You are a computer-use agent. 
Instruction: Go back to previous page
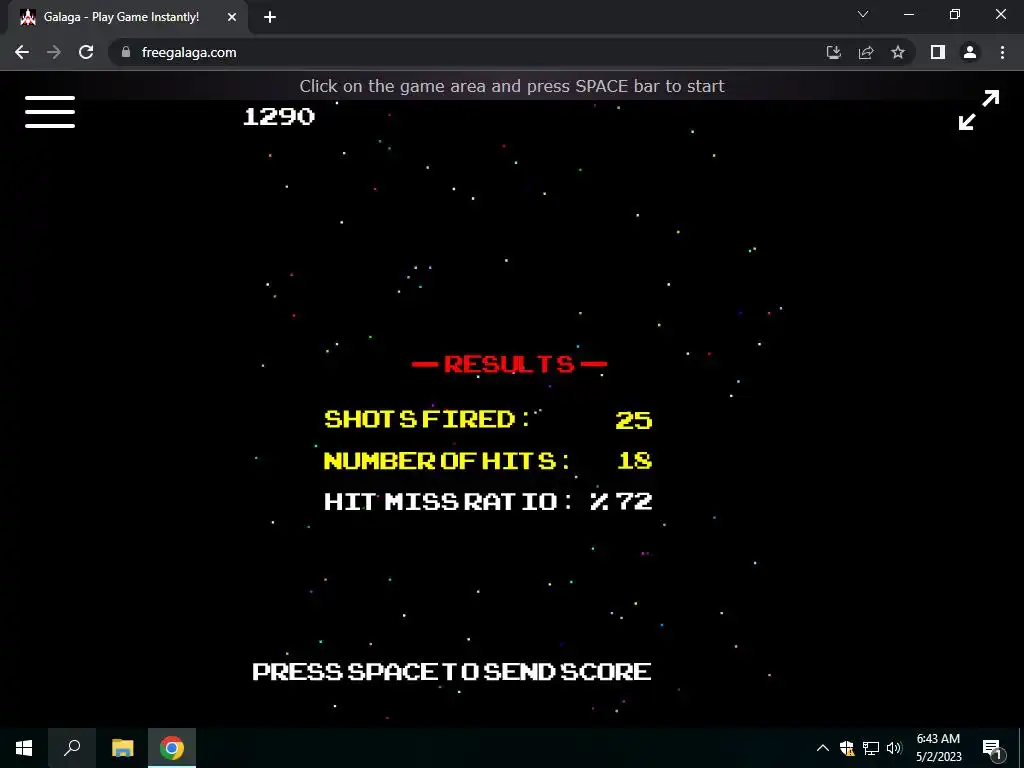click(x=22, y=52)
